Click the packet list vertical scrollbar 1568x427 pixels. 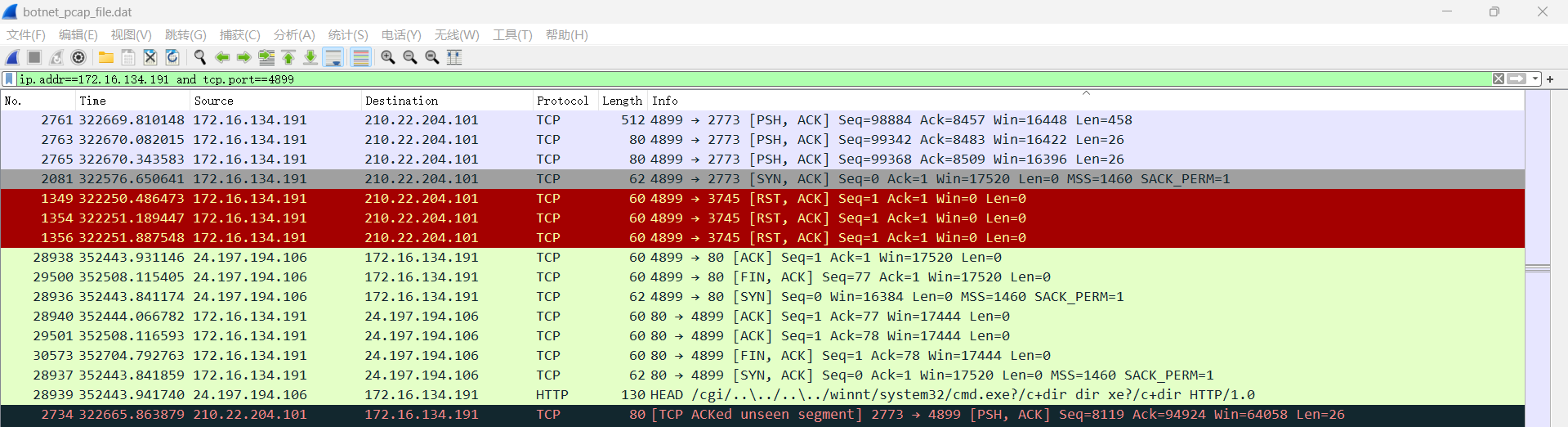[1538, 258]
